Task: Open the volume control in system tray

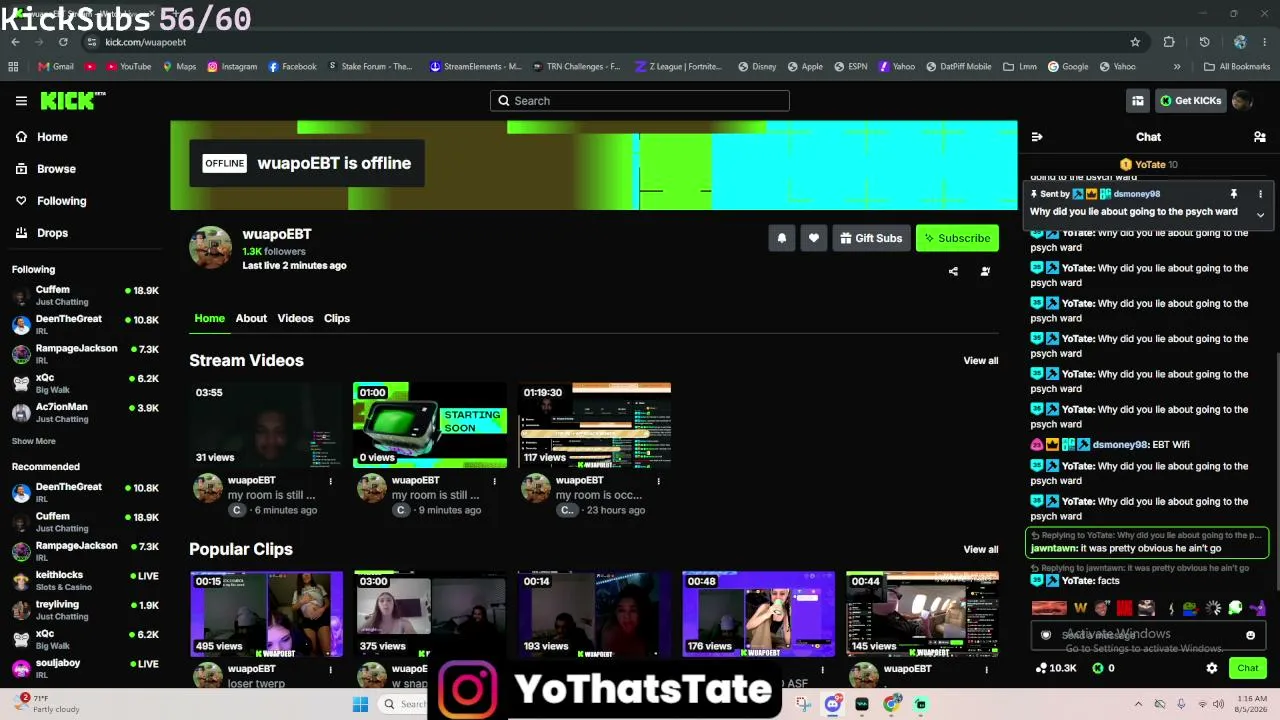Action: 1218,704
